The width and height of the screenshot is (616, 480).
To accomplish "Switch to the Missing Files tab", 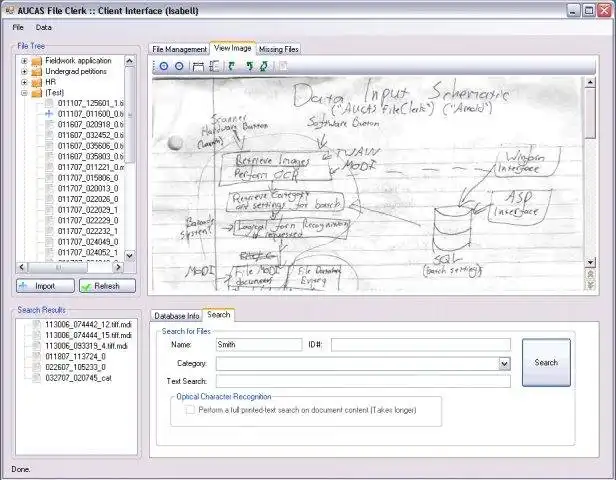I will [x=278, y=48].
